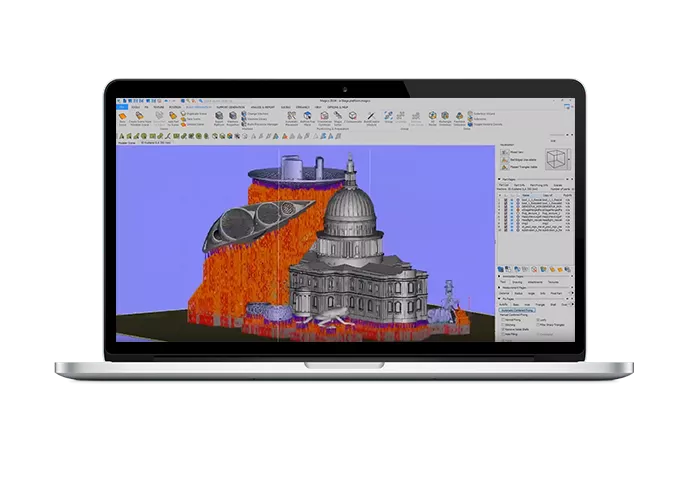This screenshot has height=480, width=690.
Task: Collapse the Part Pages panel
Action: click(499, 179)
